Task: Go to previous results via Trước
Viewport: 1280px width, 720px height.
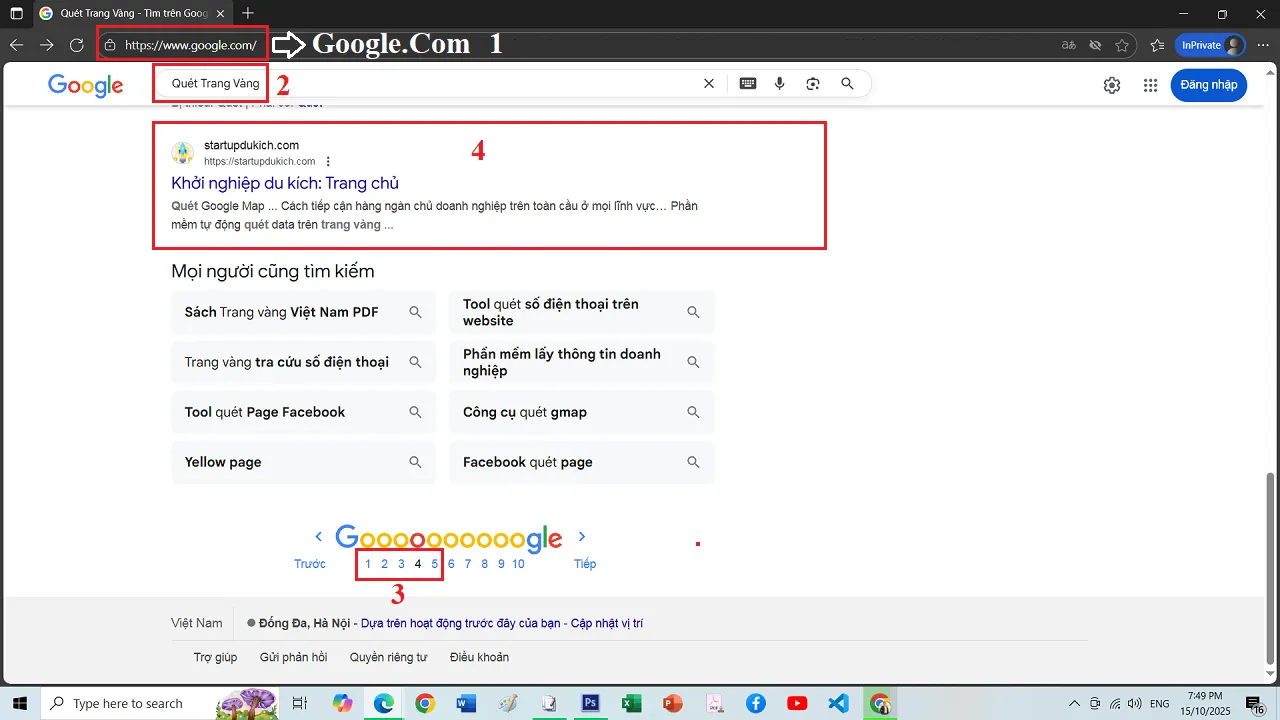Action: point(310,564)
